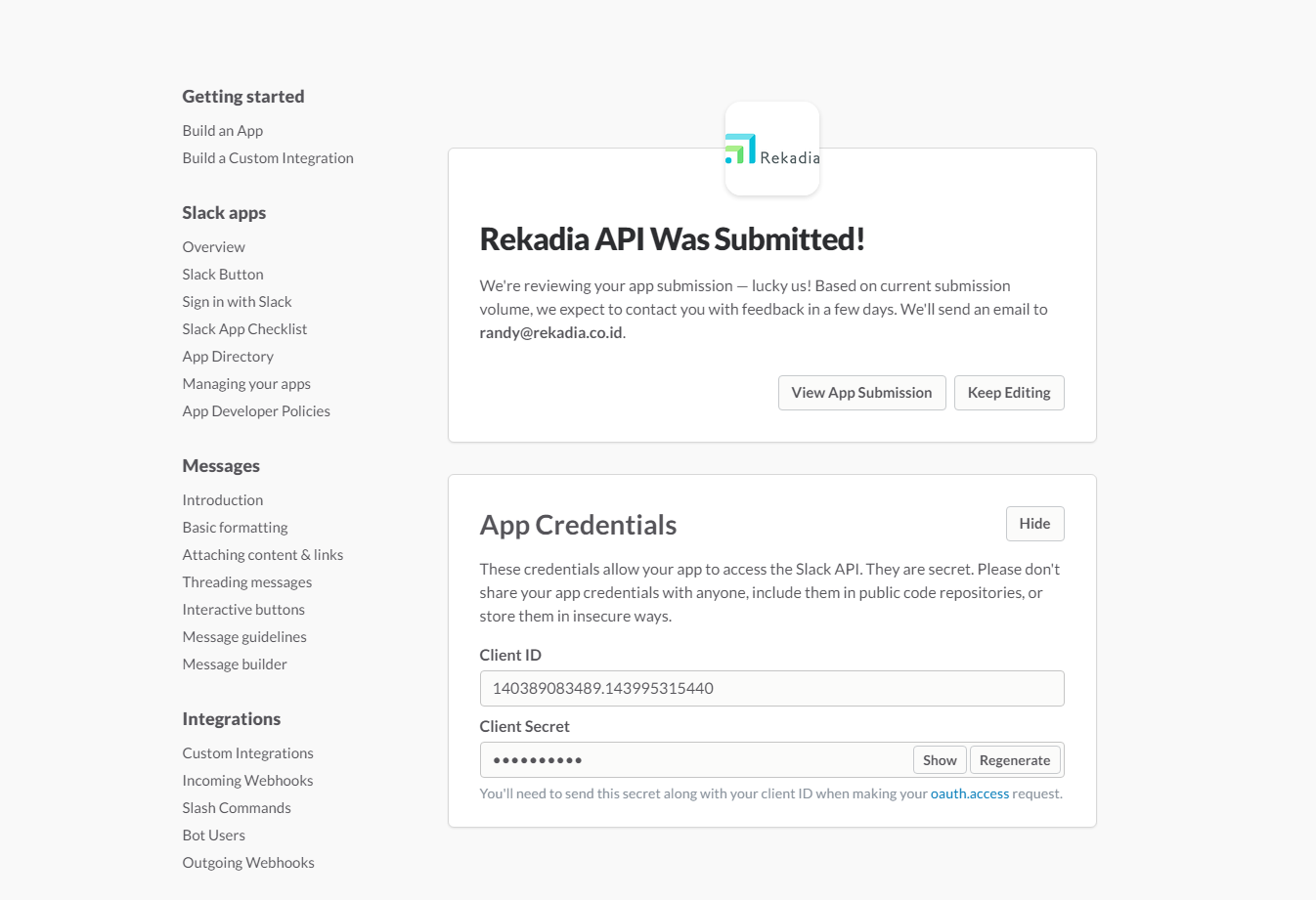Screen dimensions: 1316x900
Task: View Interactive buttons docs
Action: point(243,610)
